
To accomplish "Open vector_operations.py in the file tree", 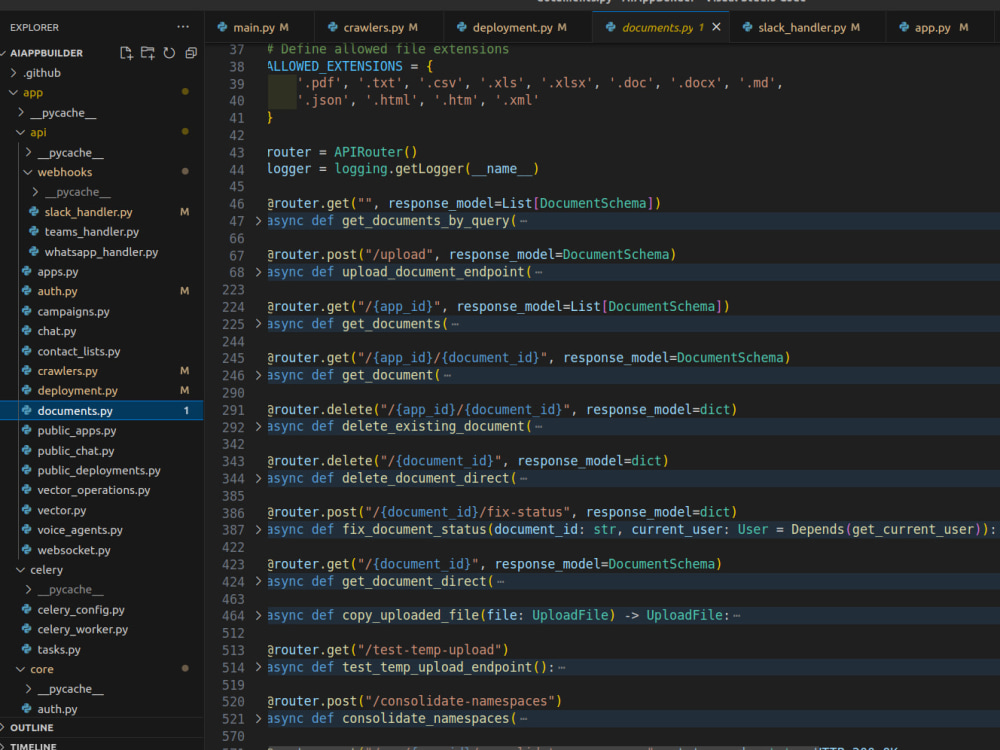I will (94, 490).
